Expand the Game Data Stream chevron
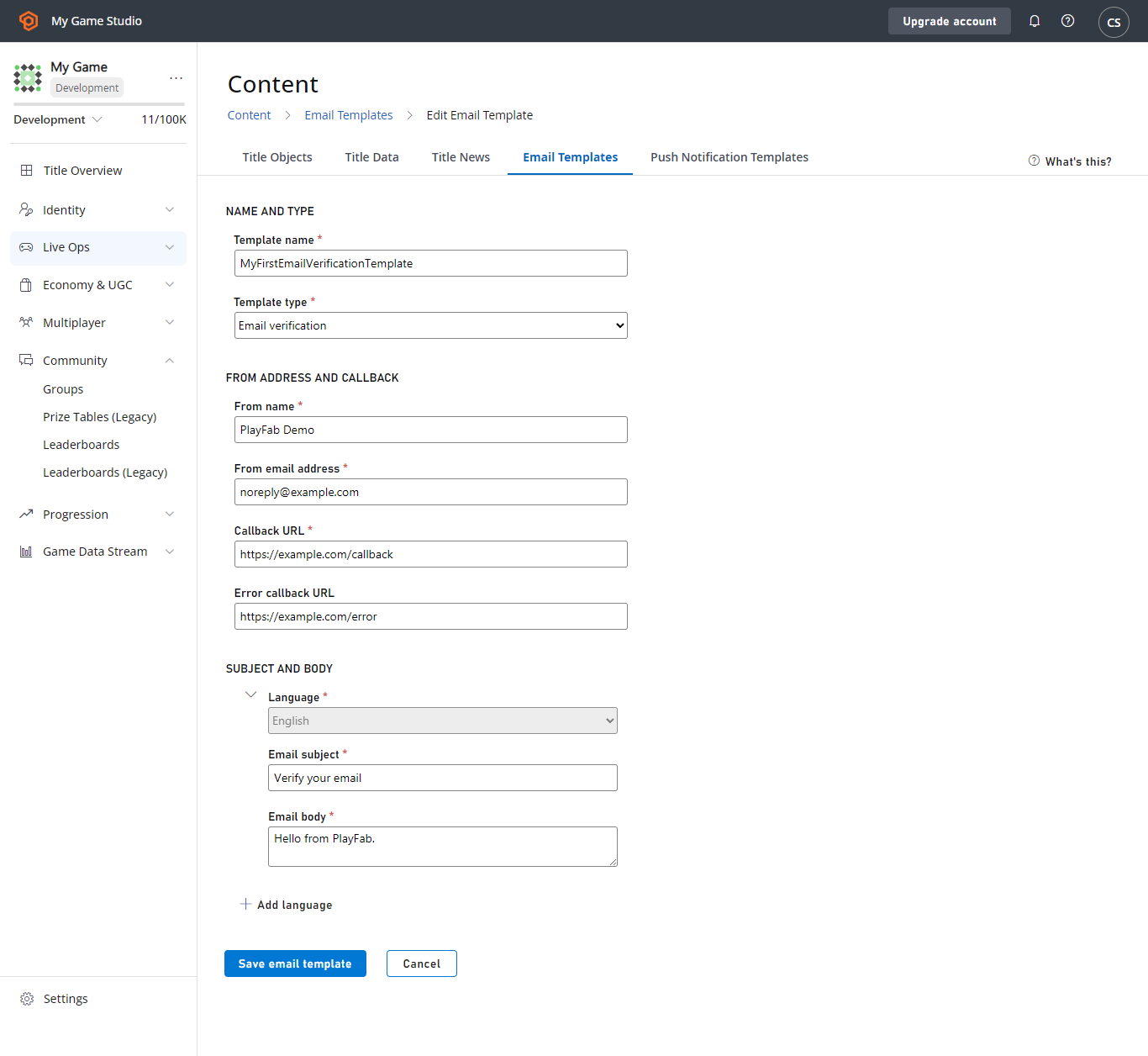Image resolution: width=1148 pixels, height=1056 pixels. (x=170, y=552)
